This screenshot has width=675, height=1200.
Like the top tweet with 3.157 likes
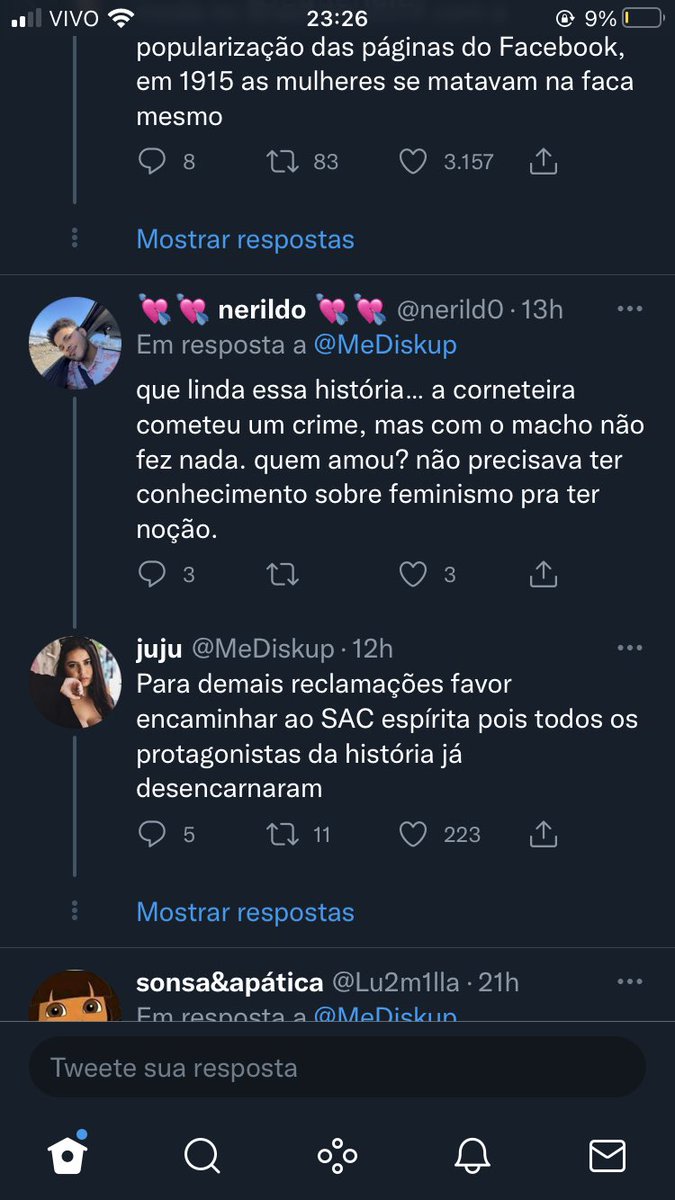point(413,162)
